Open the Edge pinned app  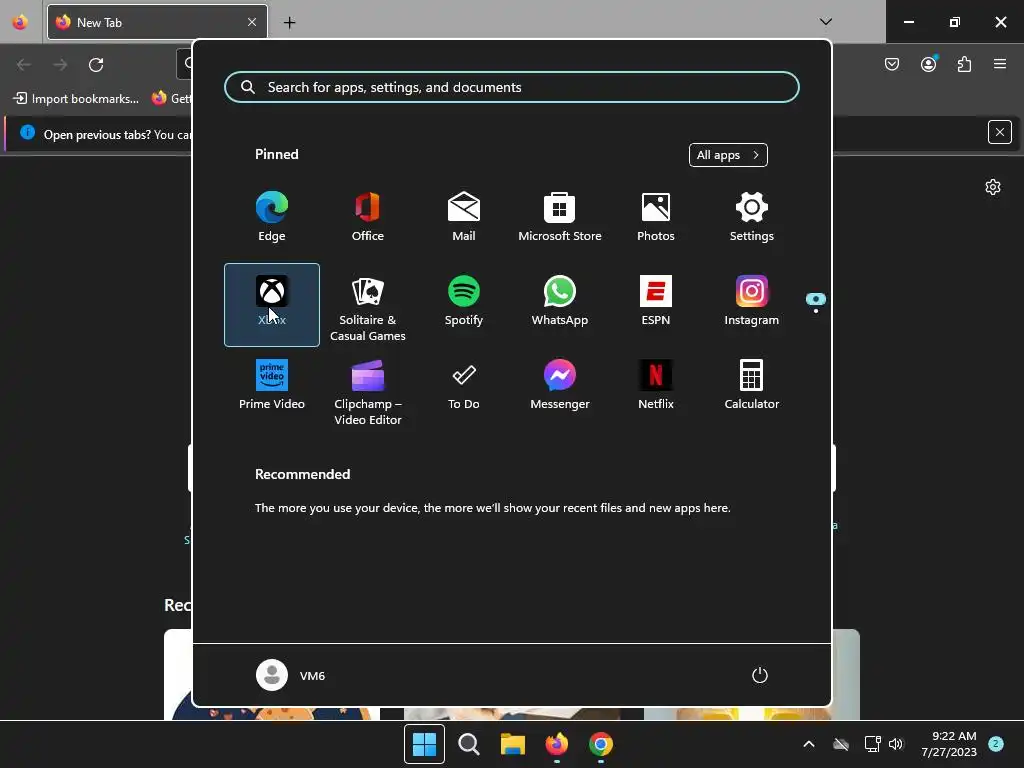pos(272,217)
